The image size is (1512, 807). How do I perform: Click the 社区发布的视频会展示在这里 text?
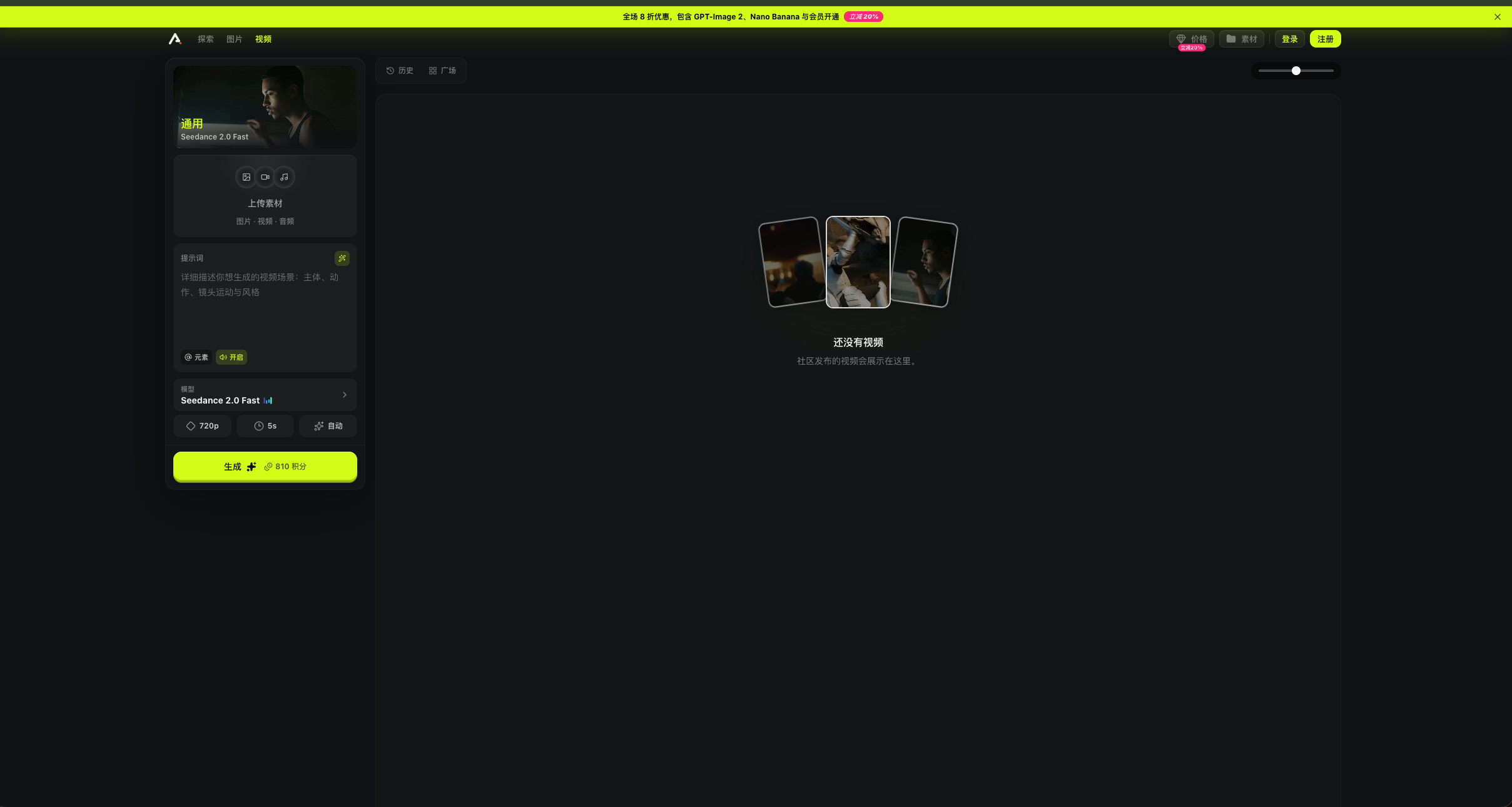pyautogui.click(x=858, y=361)
